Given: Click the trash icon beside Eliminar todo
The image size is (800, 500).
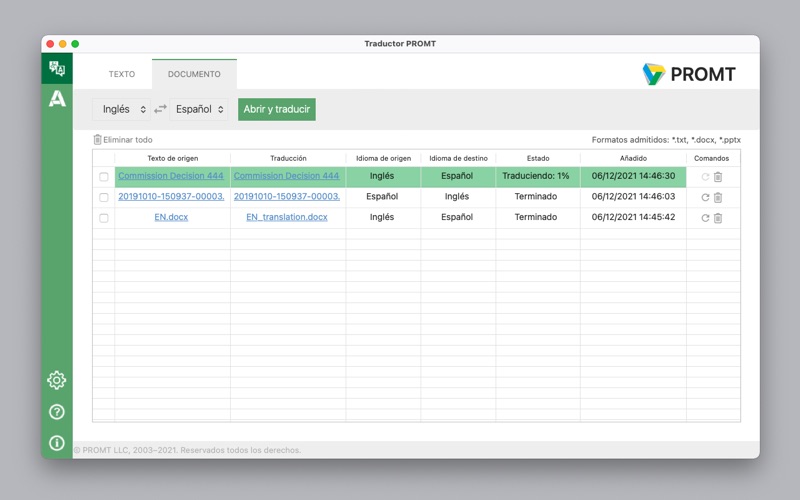Looking at the screenshot, I should click(x=97, y=139).
